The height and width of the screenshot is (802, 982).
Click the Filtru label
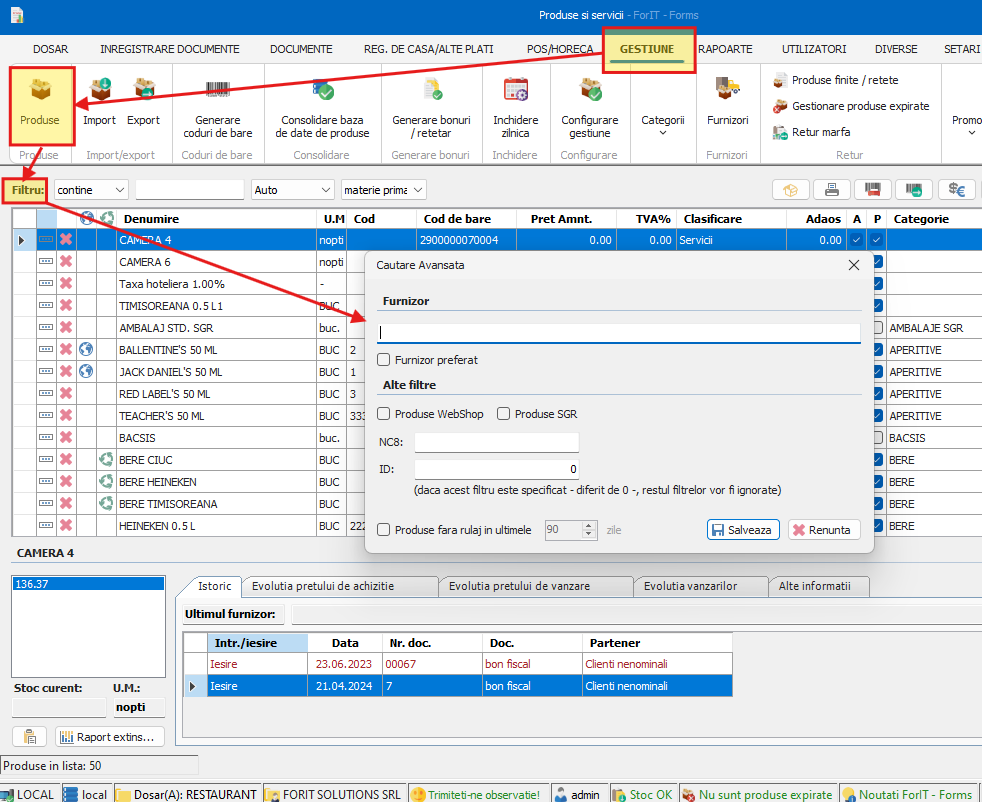(x=28, y=190)
